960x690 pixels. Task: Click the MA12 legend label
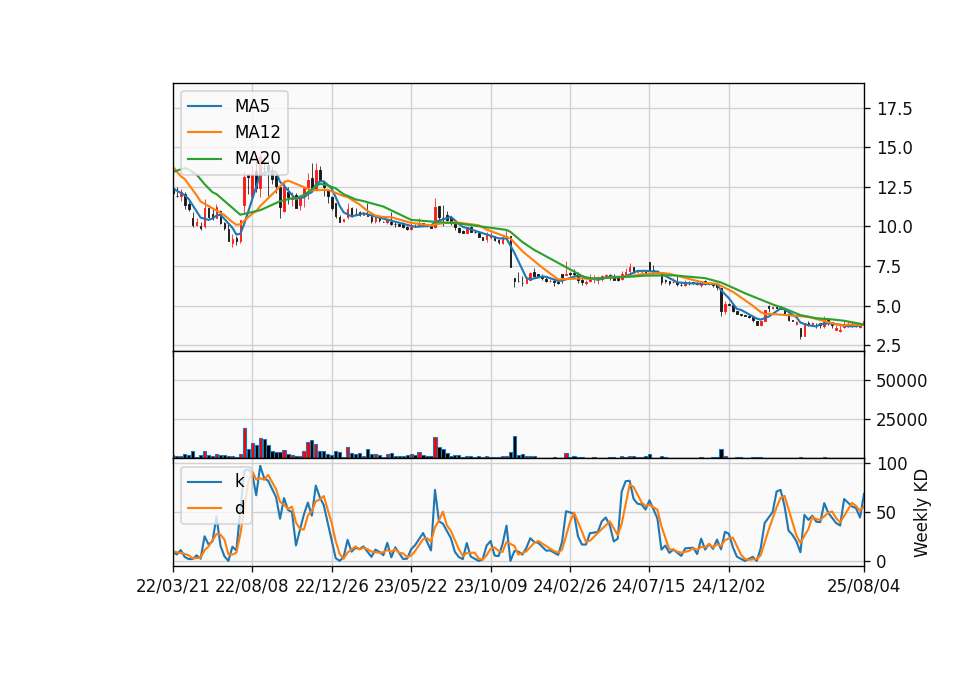(257, 132)
